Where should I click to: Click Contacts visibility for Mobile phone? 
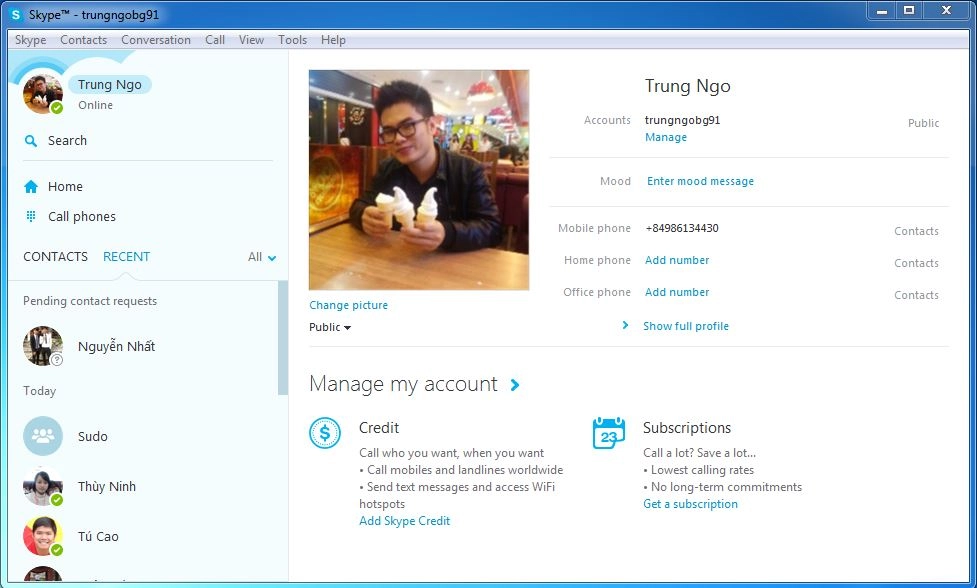916,231
